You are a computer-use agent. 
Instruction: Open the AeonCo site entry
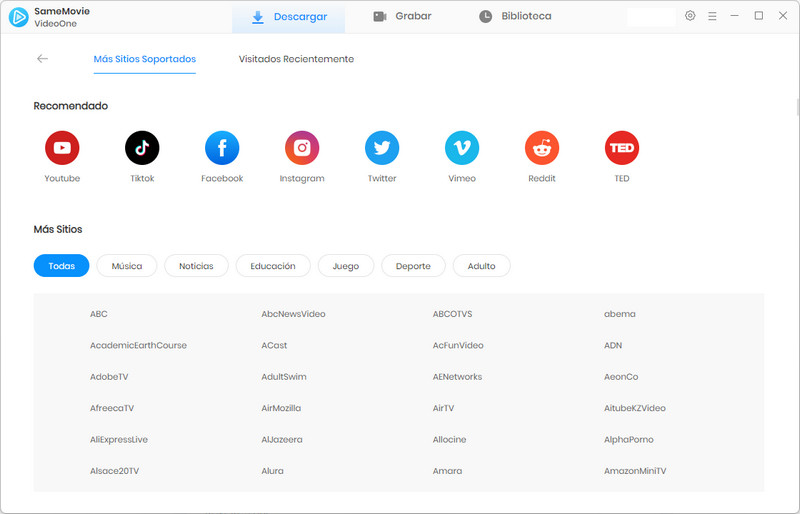[x=621, y=377]
